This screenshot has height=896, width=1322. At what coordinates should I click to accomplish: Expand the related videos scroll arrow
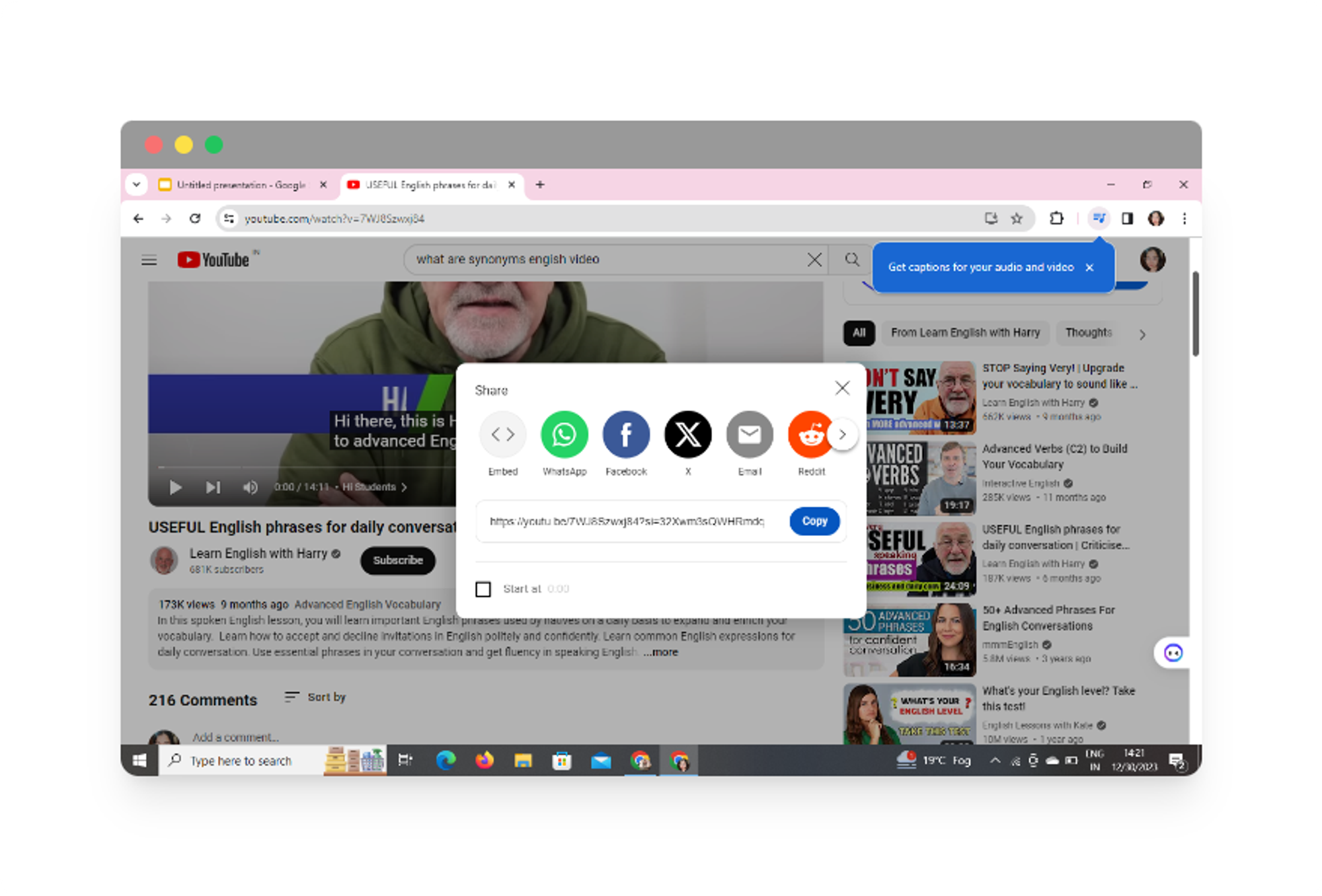point(1143,332)
